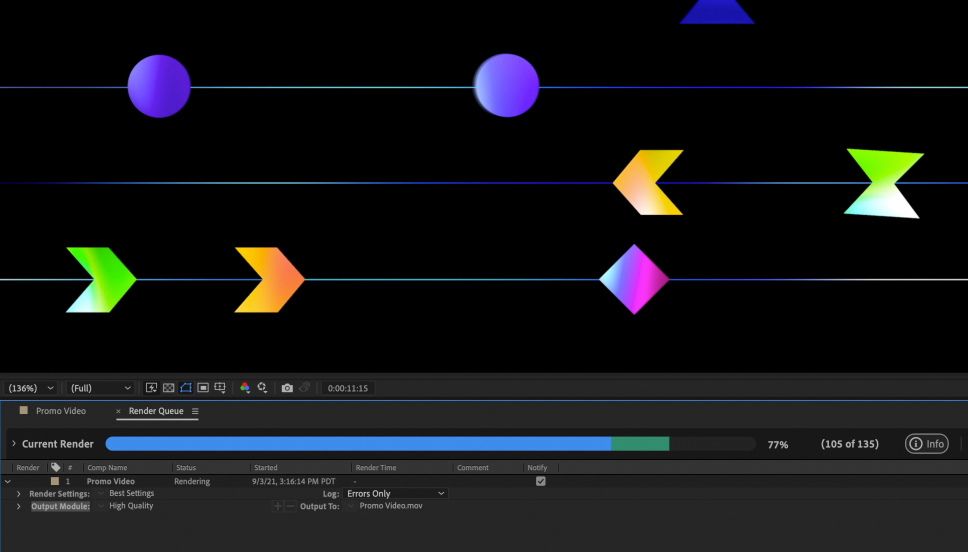
Task: Toggle the Fast Previews icon
Action: click(x=151, y=388)
